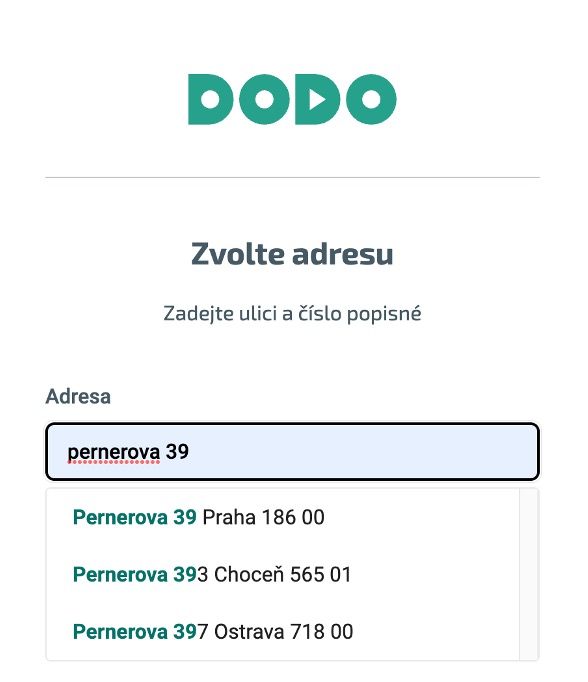Select suggestion Pernerova 39 Praha 186 00
588x682 pixels.
tap(283, 518)
